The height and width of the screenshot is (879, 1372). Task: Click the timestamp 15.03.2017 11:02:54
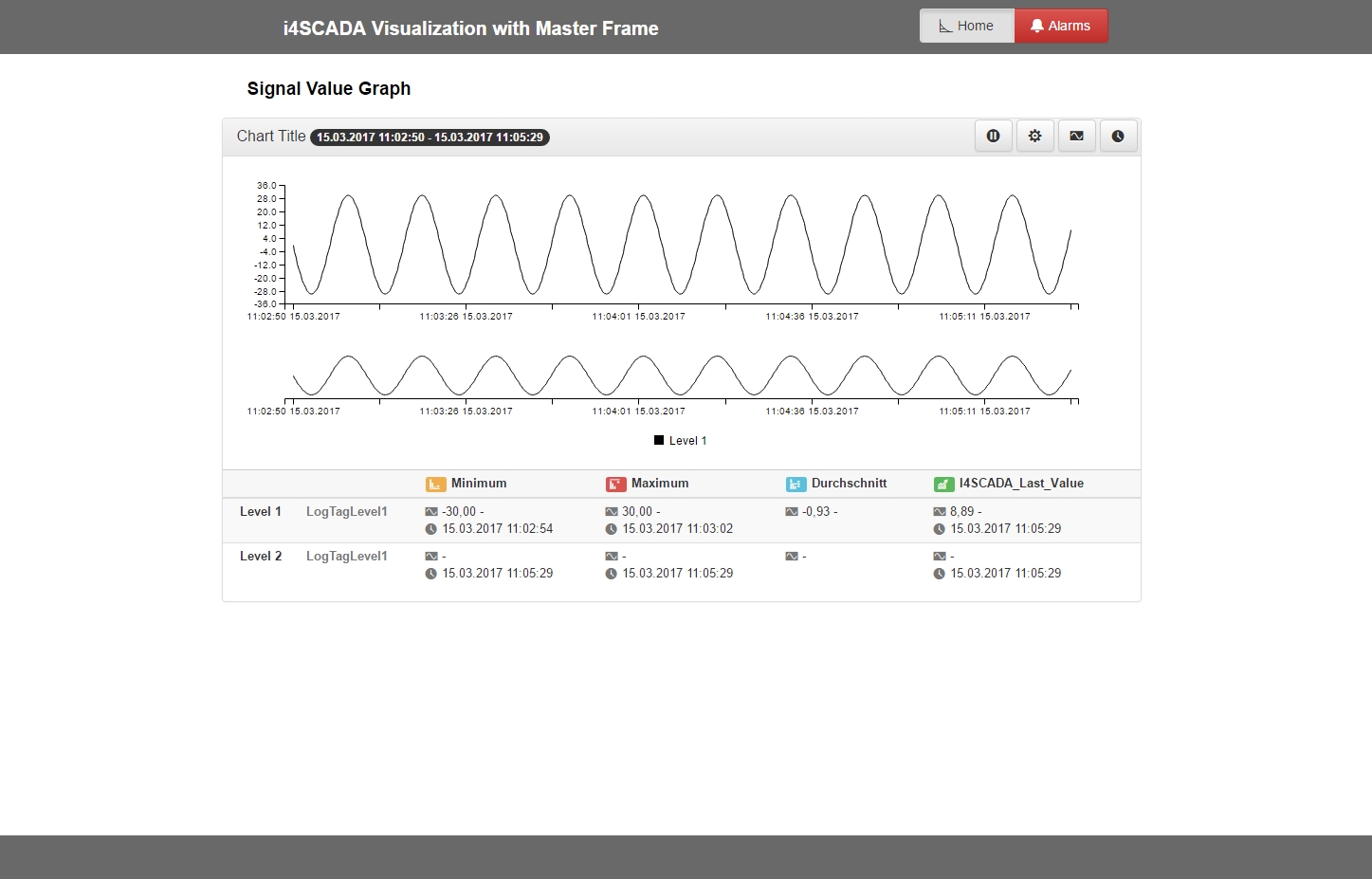click(x=498, y=528)
